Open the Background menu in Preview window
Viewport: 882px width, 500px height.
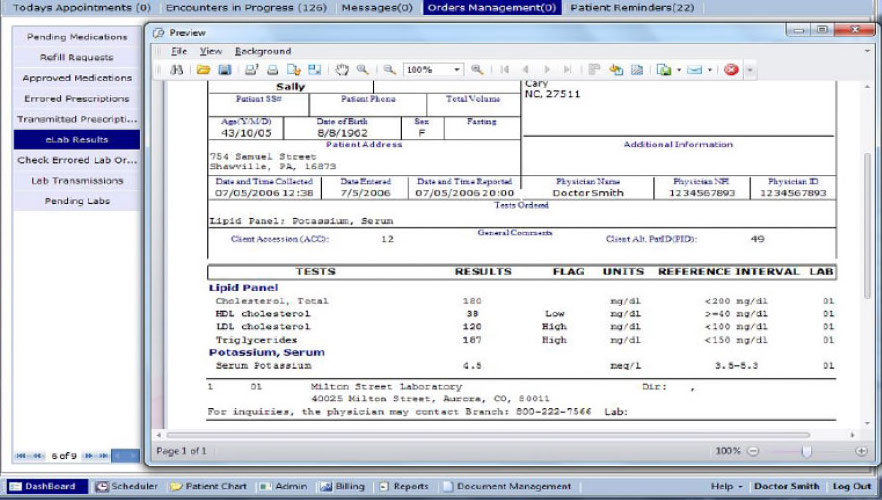click(x=263, y=51)
